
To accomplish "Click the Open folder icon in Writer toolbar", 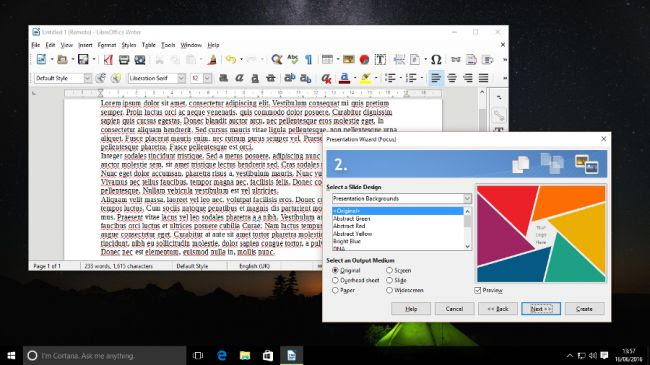I will [x=62, y=60].
